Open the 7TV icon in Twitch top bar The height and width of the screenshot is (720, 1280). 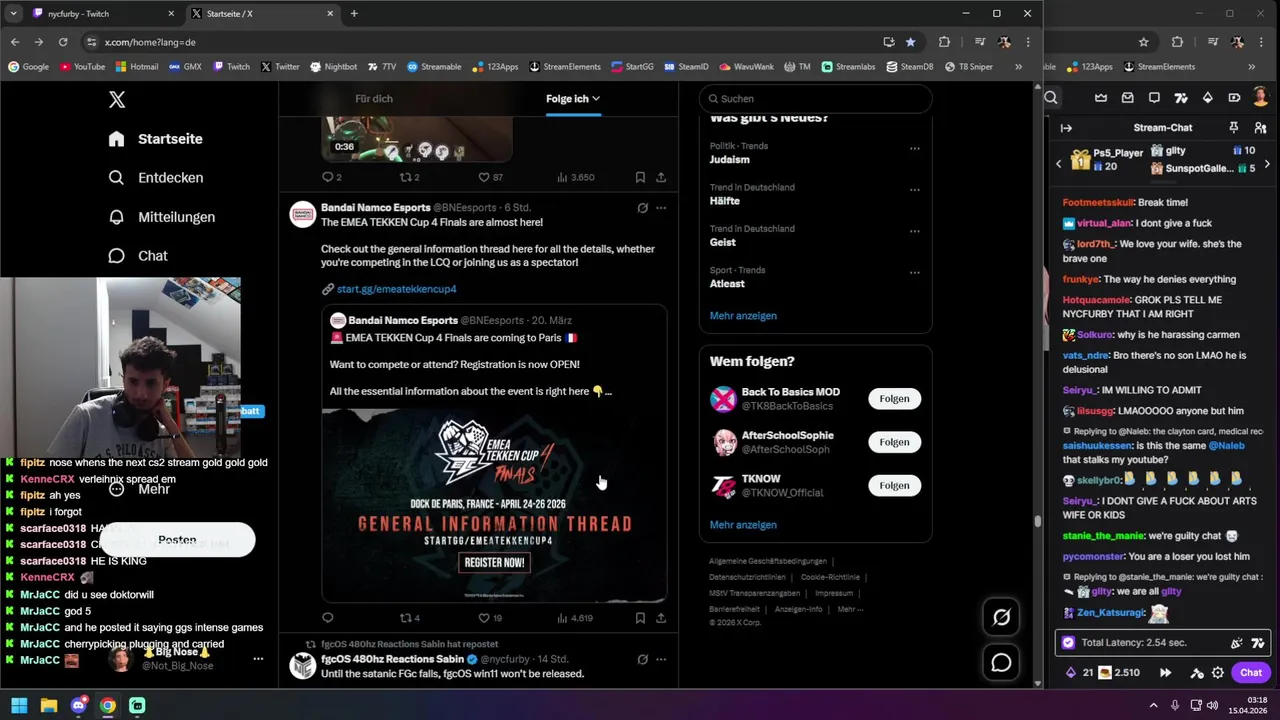pyautogui.click(x=1181, y=98)
